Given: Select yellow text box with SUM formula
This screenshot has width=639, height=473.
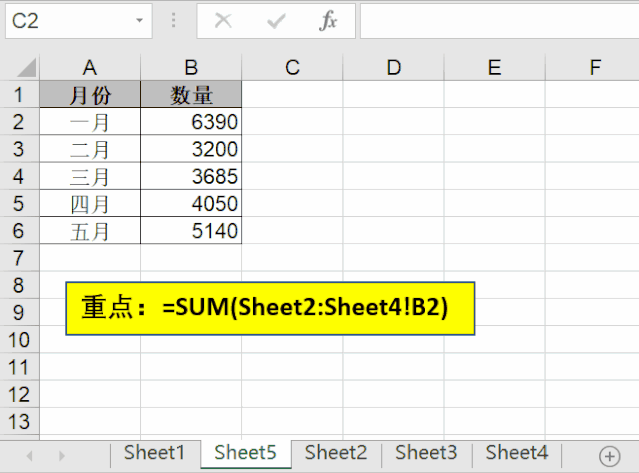Looking at the screenshot, I should [270, 308].
